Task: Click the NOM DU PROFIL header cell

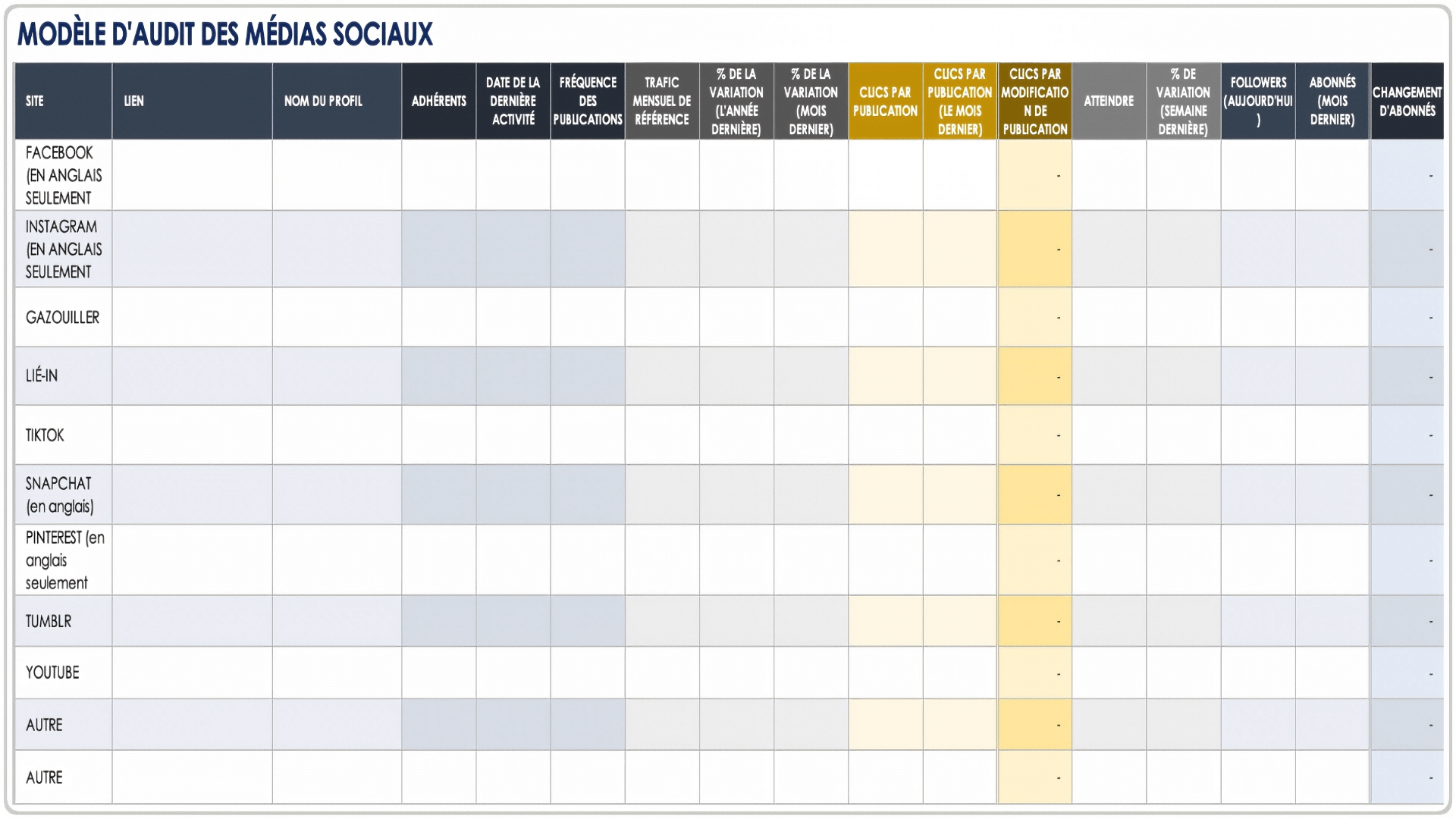Action: [337, 101]
